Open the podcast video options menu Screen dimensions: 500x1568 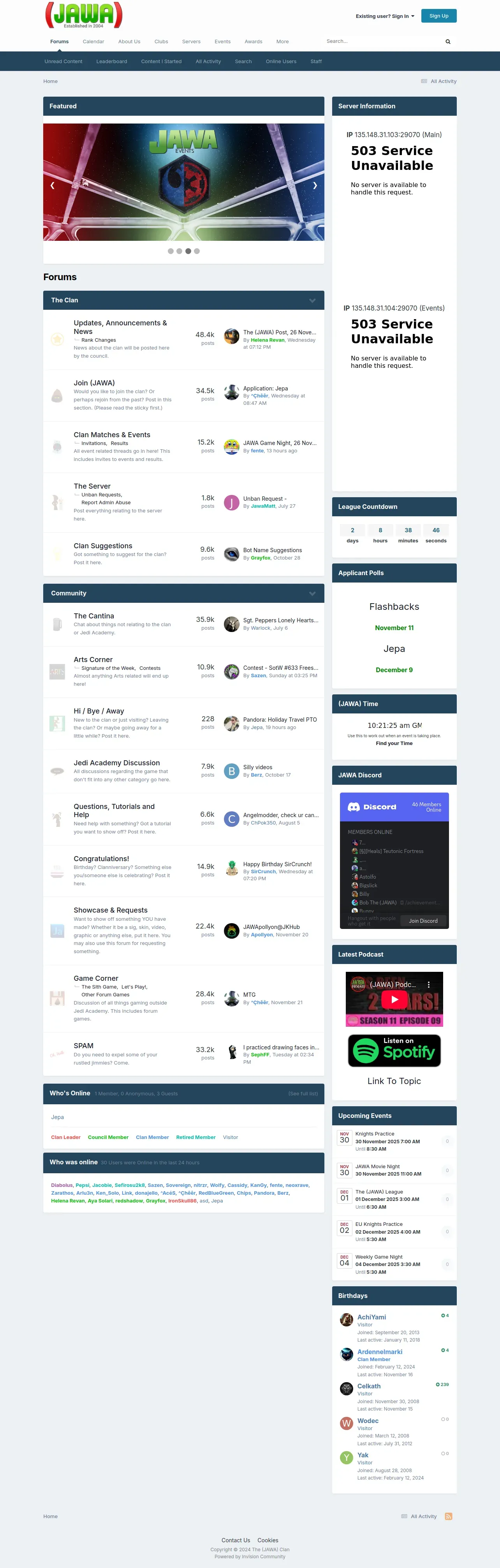[428, 984]
